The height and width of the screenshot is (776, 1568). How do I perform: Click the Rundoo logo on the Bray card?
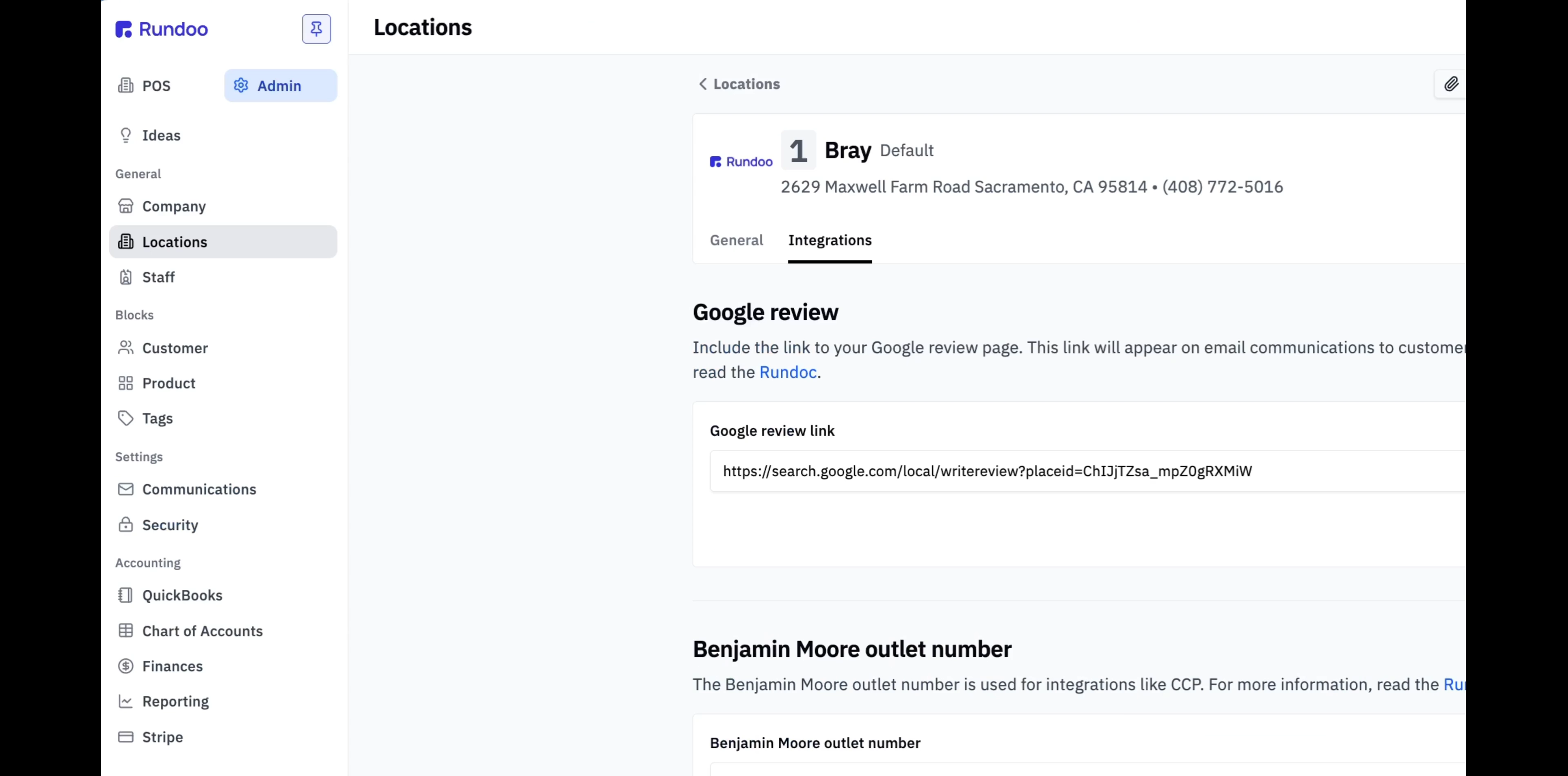click(741, 161)
